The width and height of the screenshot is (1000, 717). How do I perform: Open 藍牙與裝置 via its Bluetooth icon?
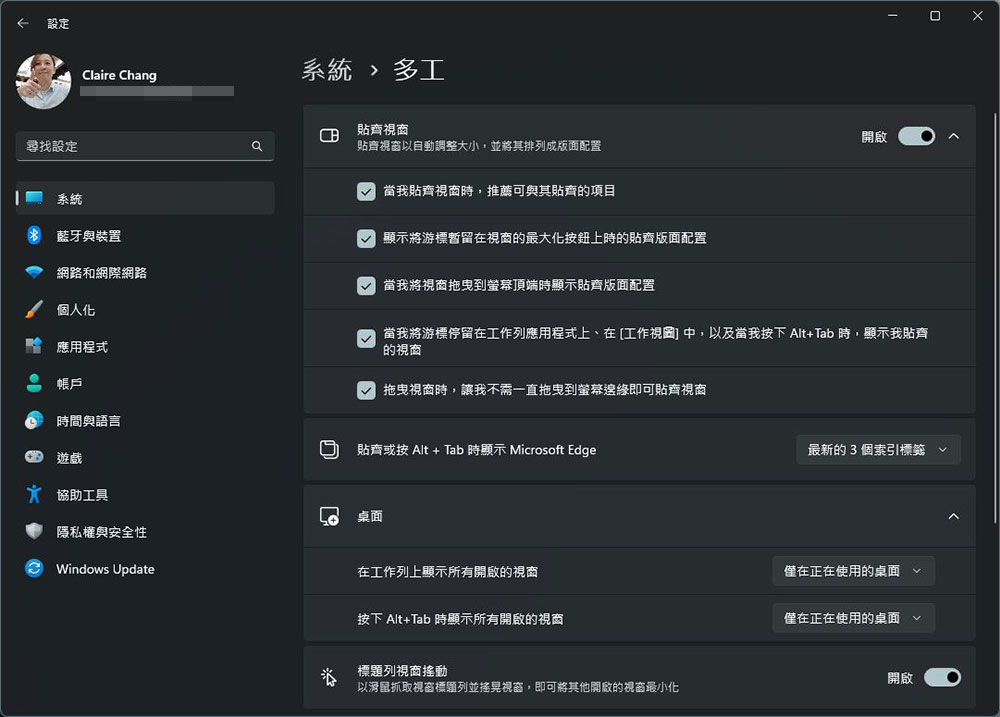tap(34, 235)
